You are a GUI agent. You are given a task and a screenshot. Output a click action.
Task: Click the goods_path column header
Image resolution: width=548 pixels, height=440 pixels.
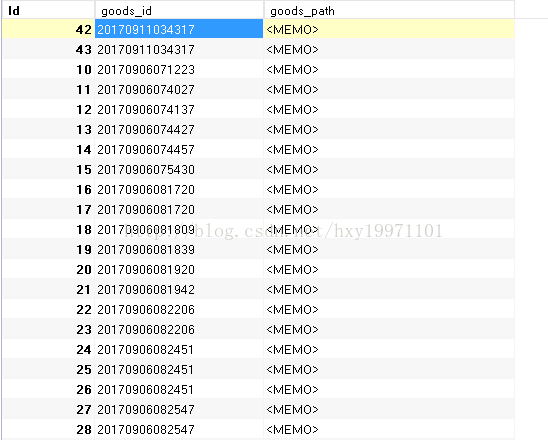click(389, 10)
